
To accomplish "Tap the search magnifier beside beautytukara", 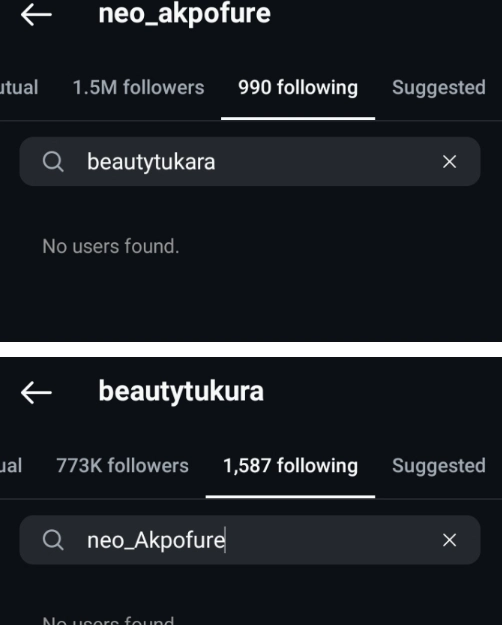I will [53, 162].
